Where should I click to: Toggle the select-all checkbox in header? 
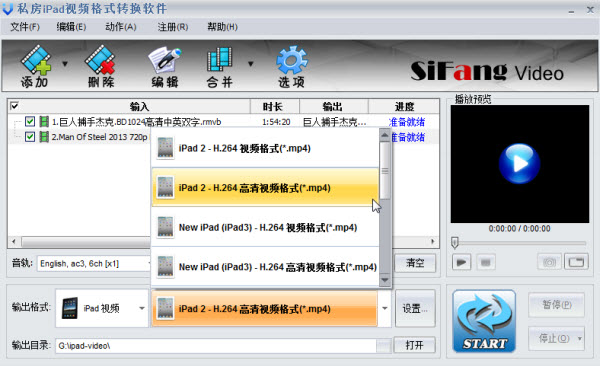coord(14,106)
